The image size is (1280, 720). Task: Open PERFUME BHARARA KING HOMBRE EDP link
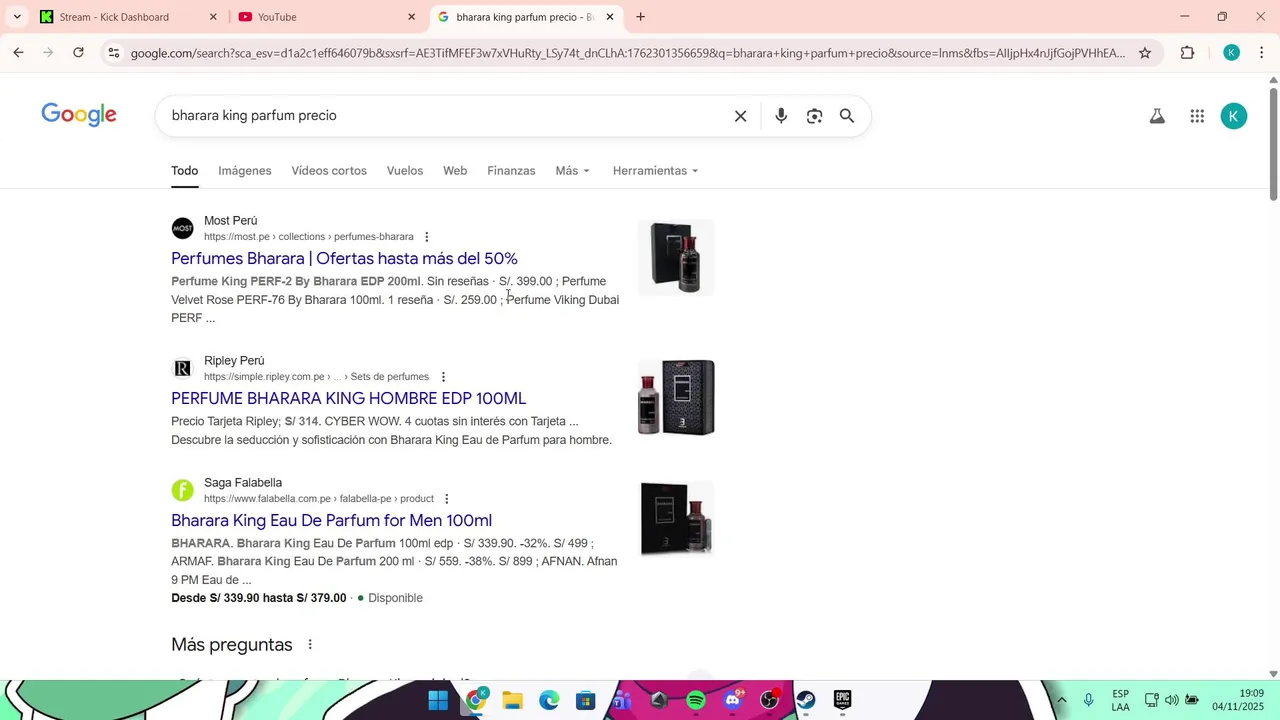coord(348,399)
